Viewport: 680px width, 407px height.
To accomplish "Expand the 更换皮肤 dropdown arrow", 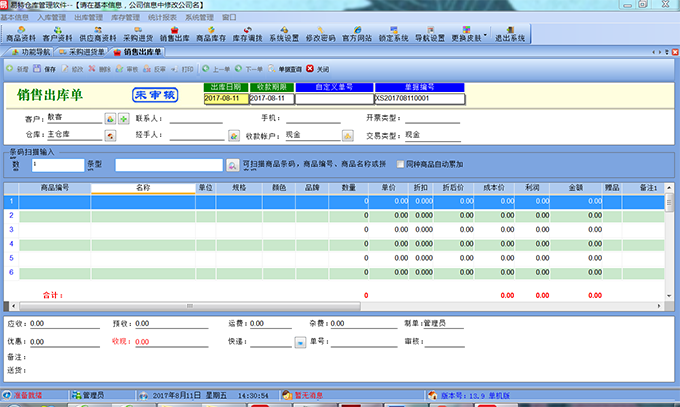I will pos(485,35).
